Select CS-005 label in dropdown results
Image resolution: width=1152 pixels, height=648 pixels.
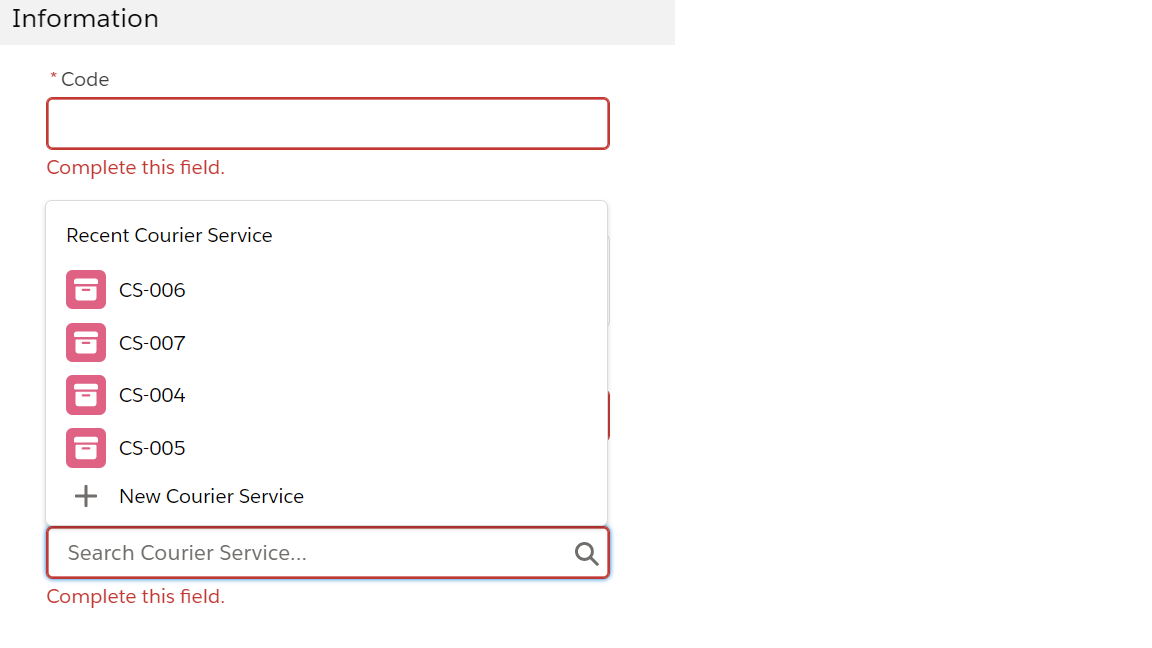[152, 448]
